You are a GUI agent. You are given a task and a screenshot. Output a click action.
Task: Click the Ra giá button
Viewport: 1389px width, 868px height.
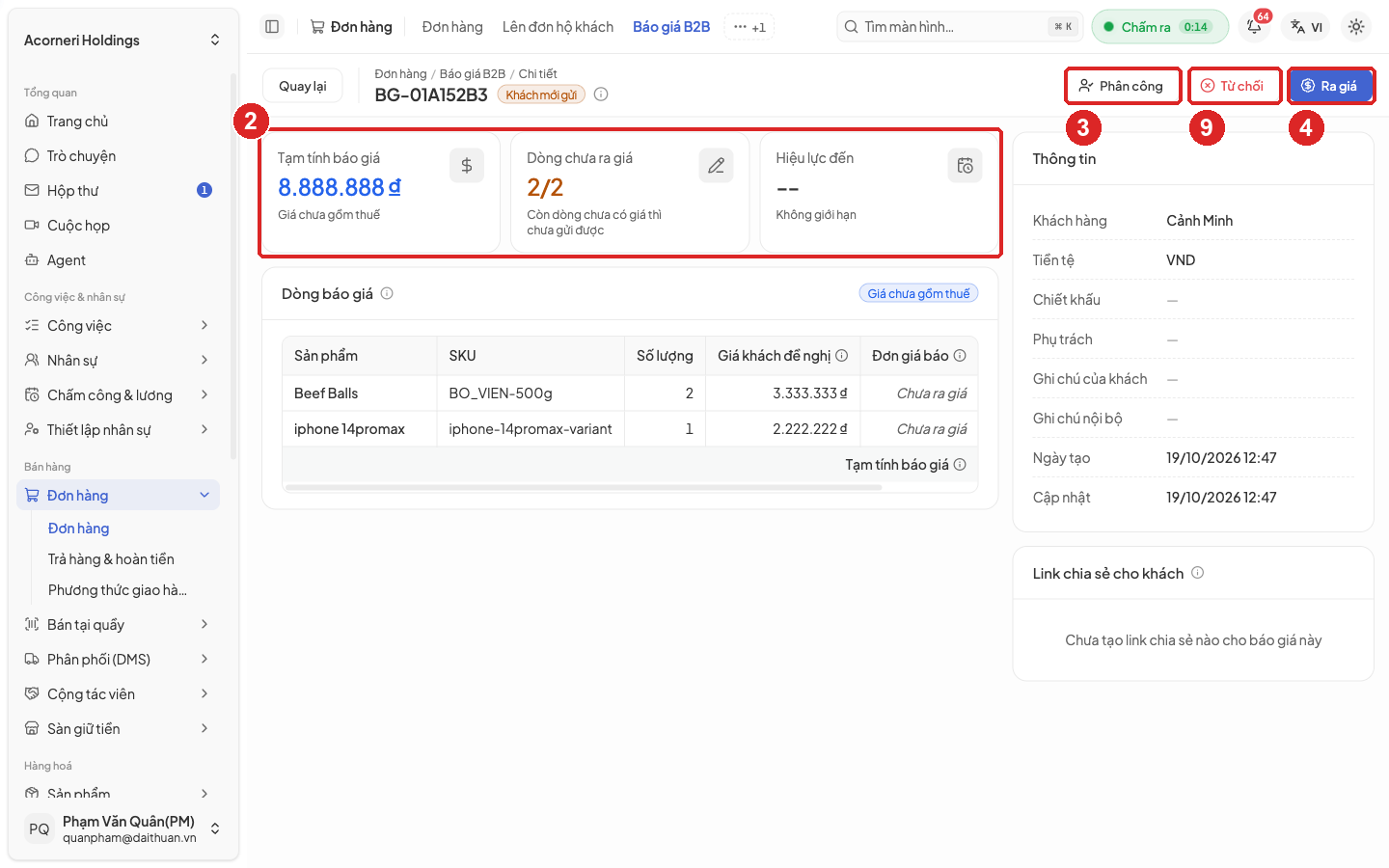point(1329,86)
